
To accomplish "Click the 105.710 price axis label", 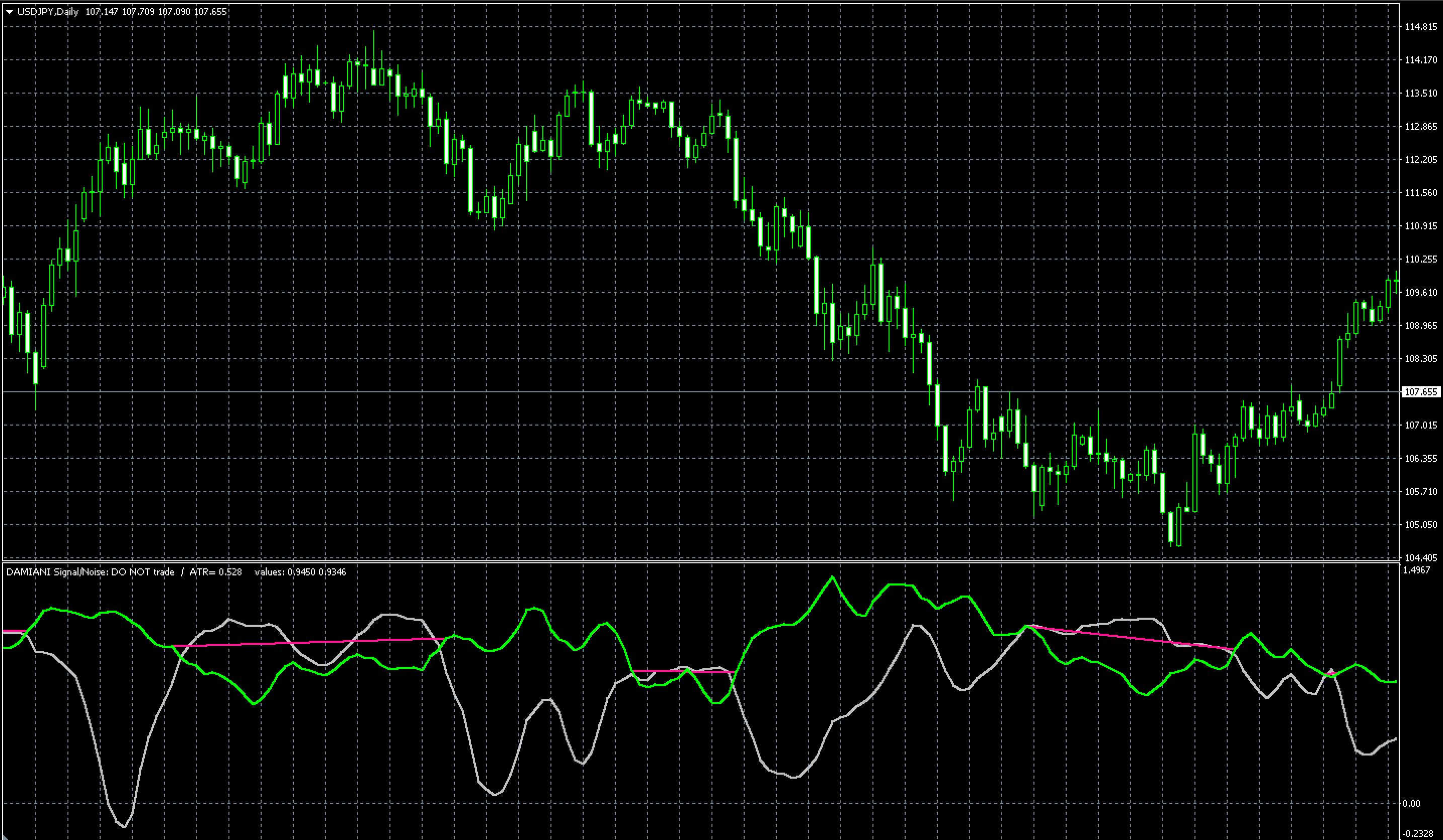I will (1421, 492).
